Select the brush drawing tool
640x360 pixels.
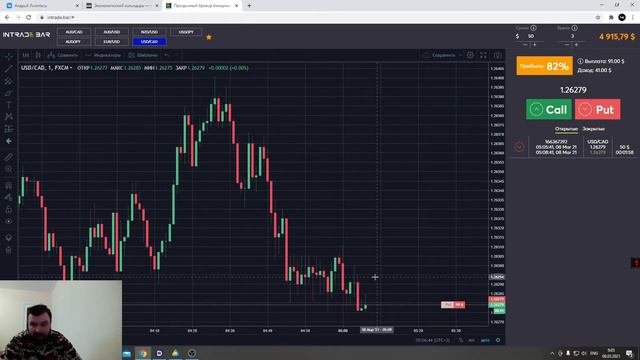pos(9,93)
